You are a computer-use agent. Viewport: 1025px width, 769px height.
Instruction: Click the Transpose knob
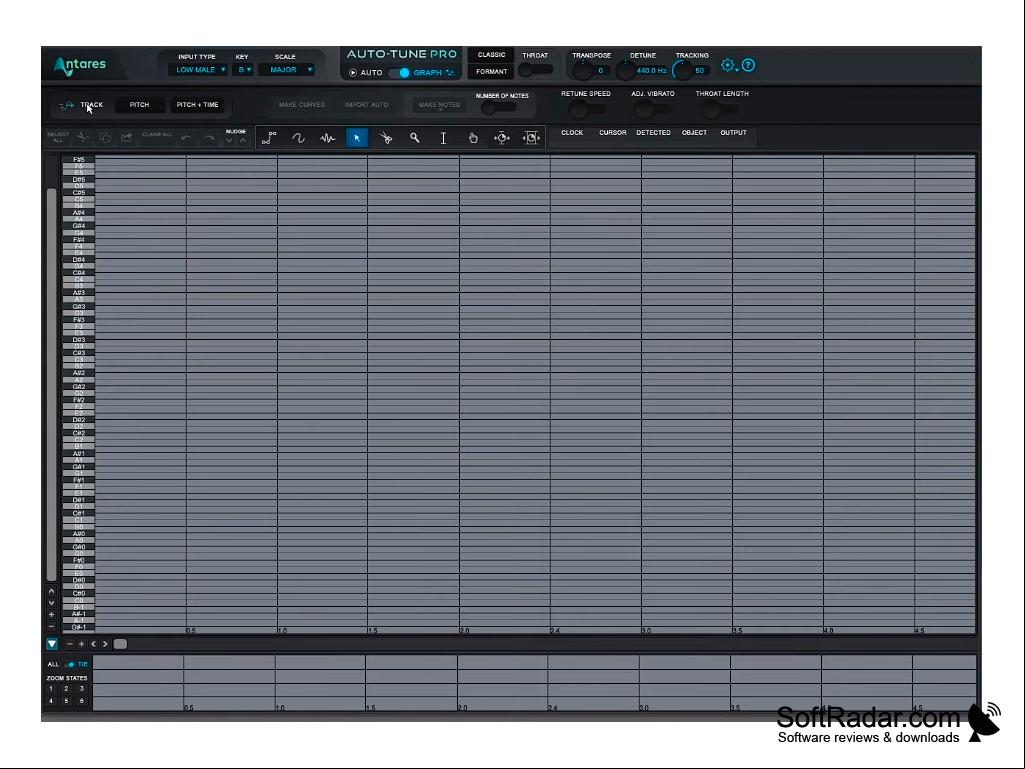click(582, 70)
